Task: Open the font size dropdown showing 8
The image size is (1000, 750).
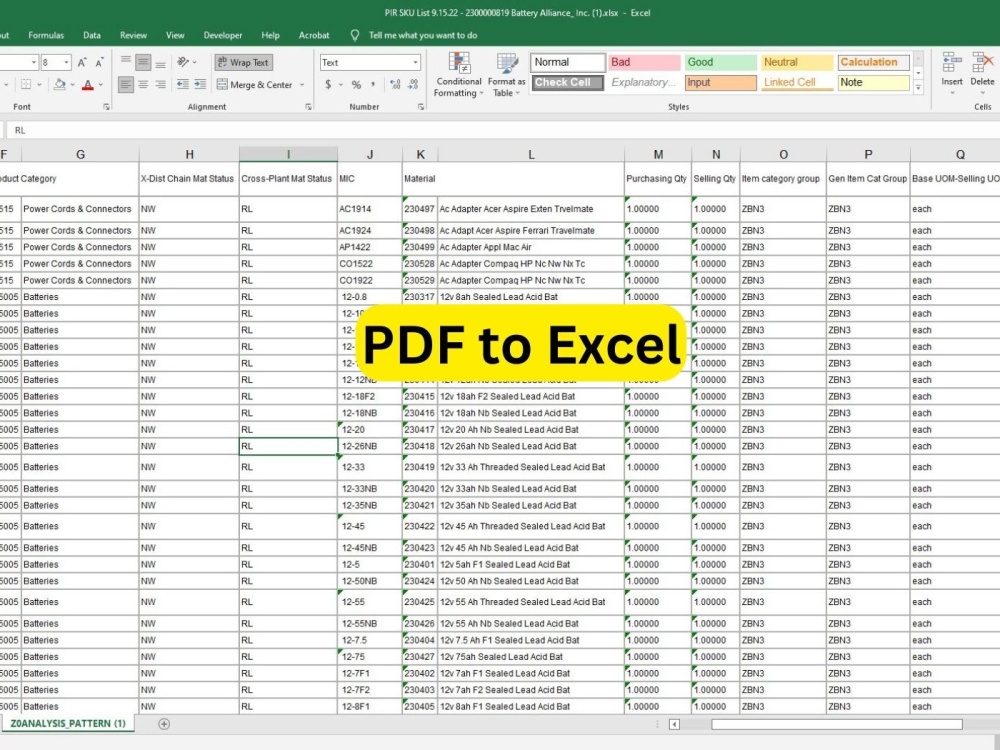Action: click(x=66, y=62)
